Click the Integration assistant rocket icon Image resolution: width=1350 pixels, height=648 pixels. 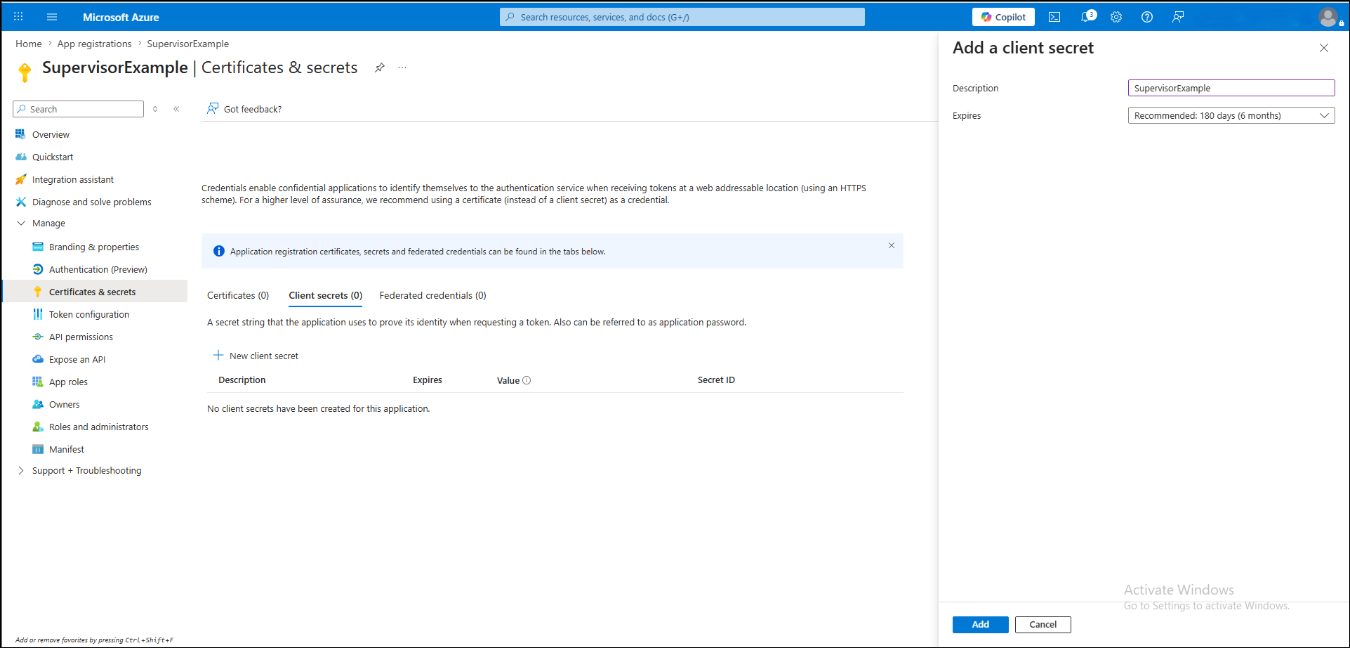pyautogui.click(x=21, y=180)
